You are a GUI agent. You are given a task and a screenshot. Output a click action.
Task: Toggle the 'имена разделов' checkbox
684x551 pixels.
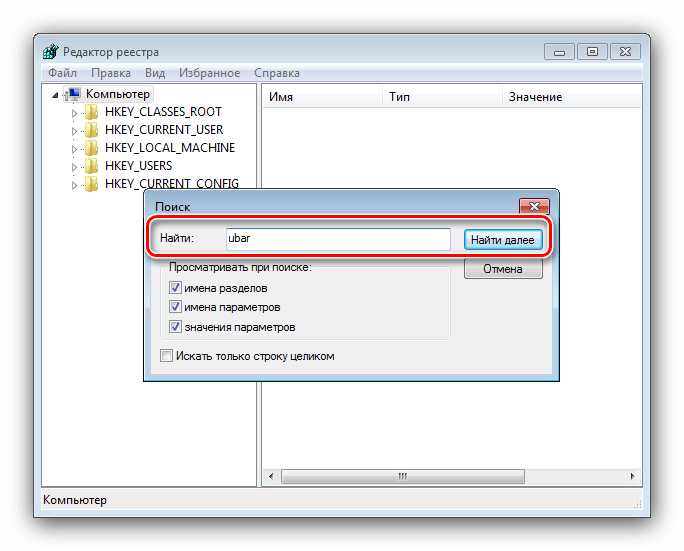(x=175, y=288)
